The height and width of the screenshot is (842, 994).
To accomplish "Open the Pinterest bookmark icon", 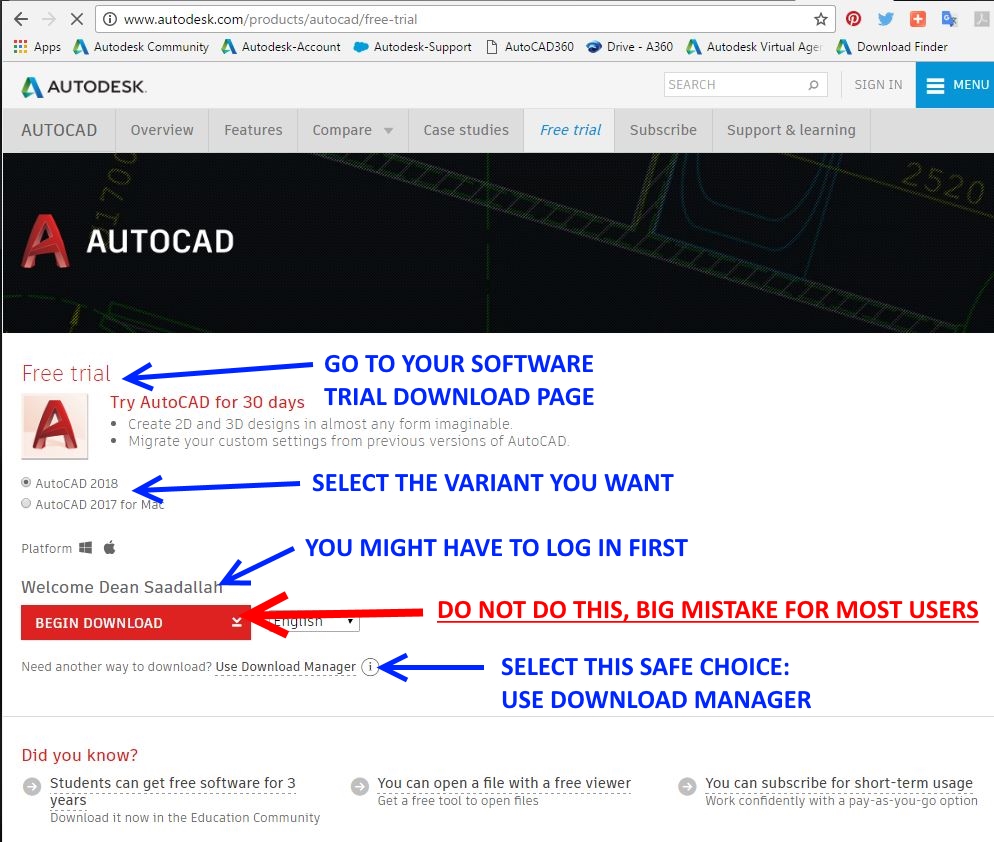I will [853, 17].
